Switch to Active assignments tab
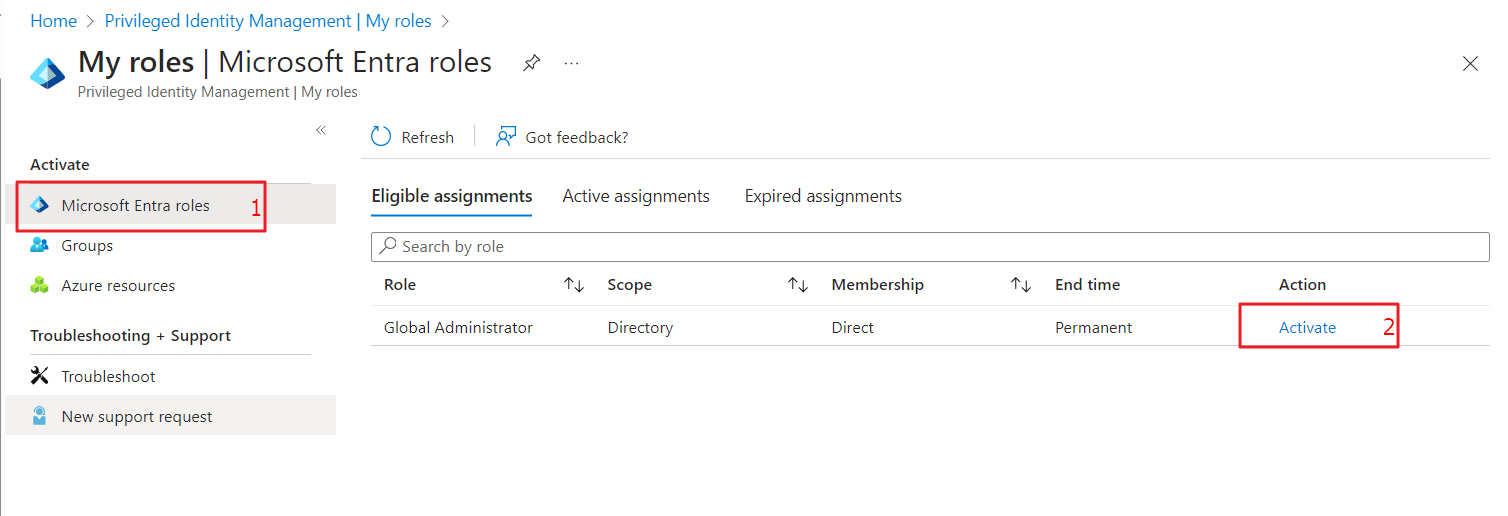The width and height of the screenshot is (1508, 516). (x=636, y=196)
